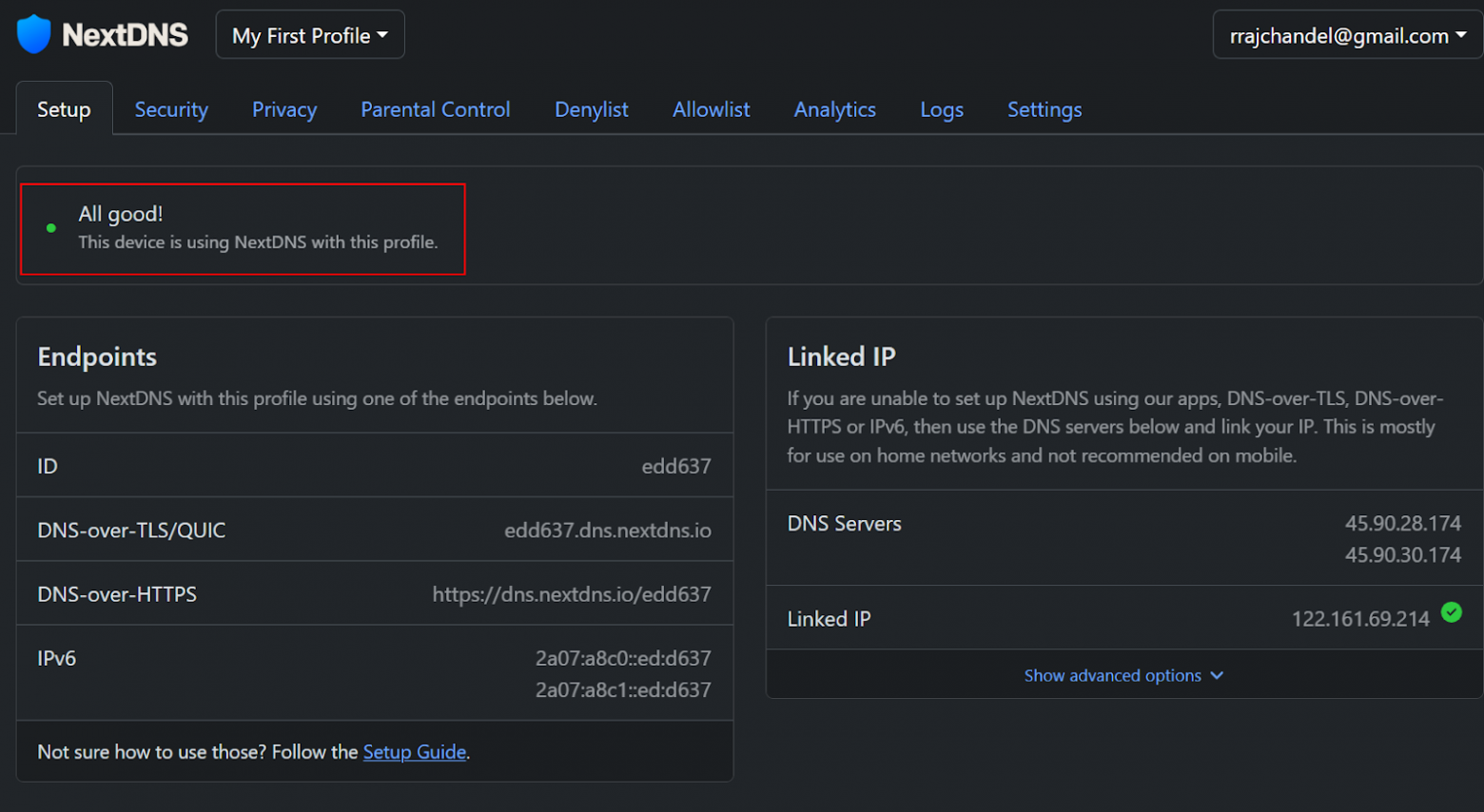Screen dimensions: 1484x812
Task: Open the Setup Guide link
Action: 415,751
